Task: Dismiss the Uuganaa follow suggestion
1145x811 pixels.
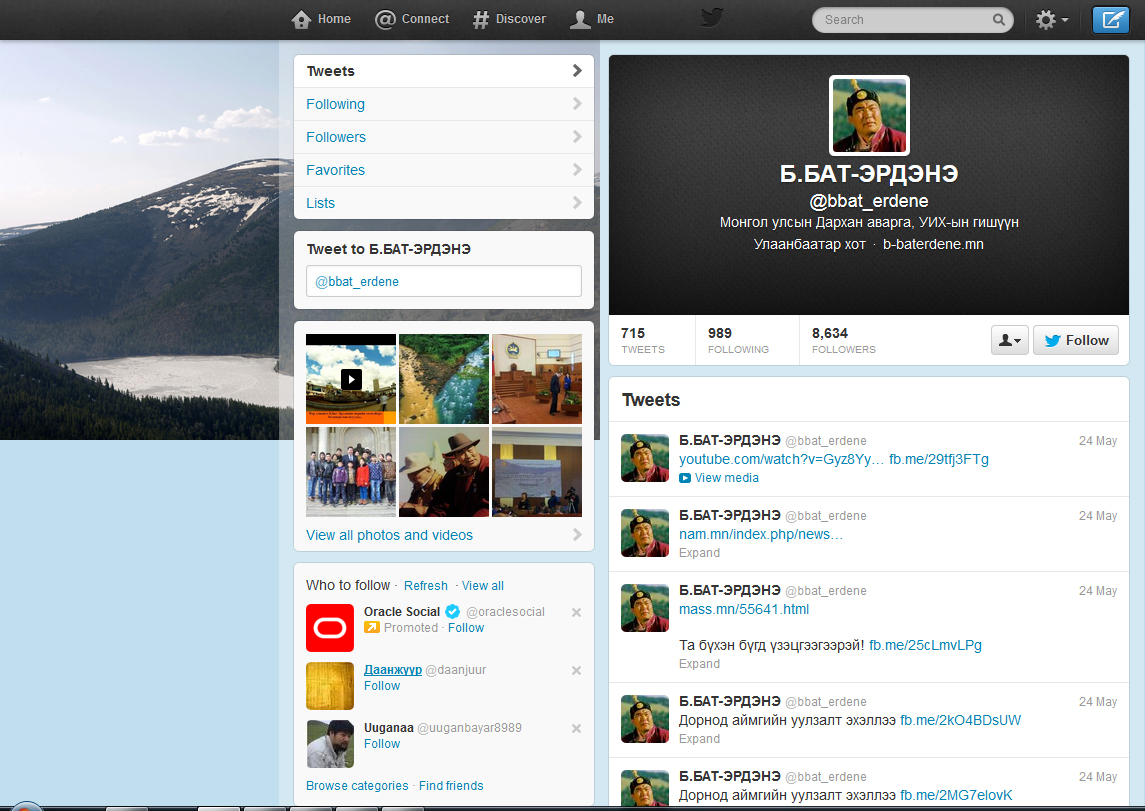Action: [x=576, y=728]
